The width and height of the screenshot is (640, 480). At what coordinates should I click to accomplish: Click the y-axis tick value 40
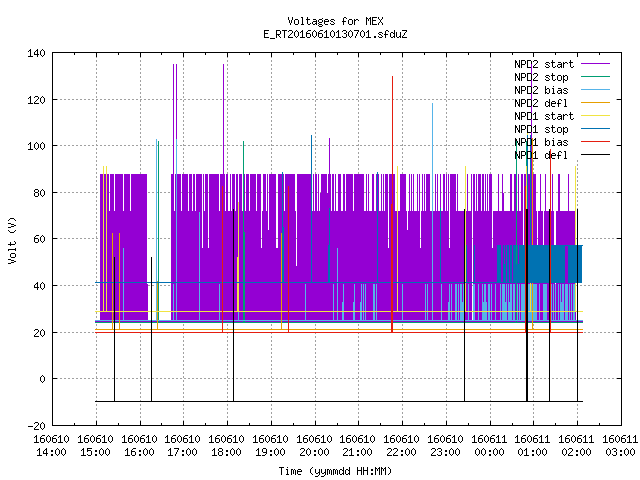point(40,286)
